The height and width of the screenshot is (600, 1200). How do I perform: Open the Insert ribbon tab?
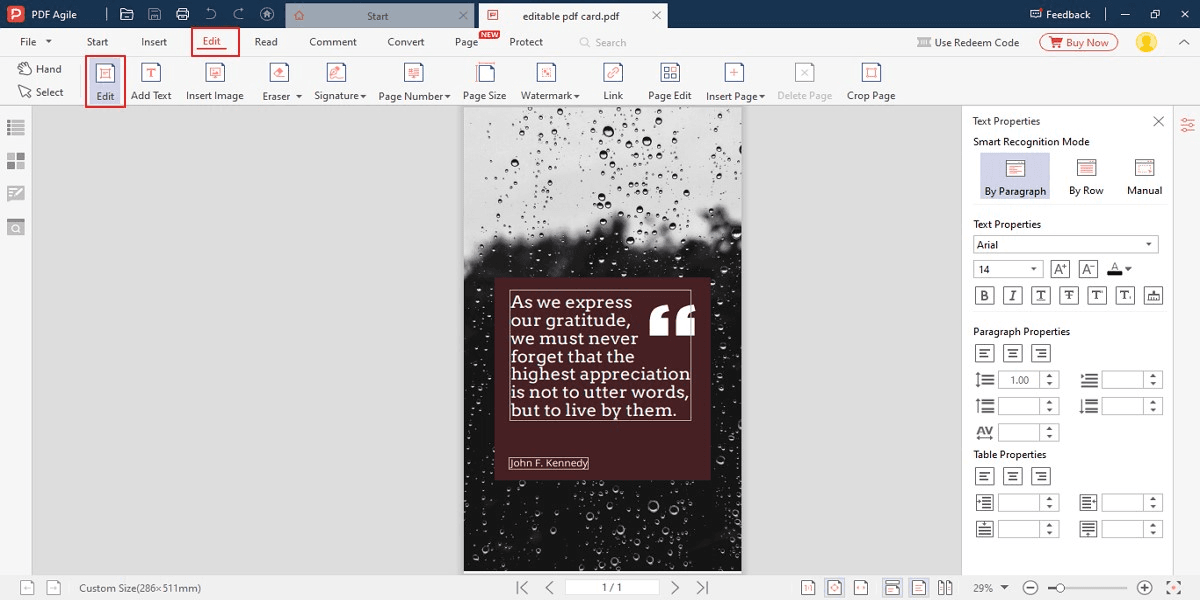[154, 42]
